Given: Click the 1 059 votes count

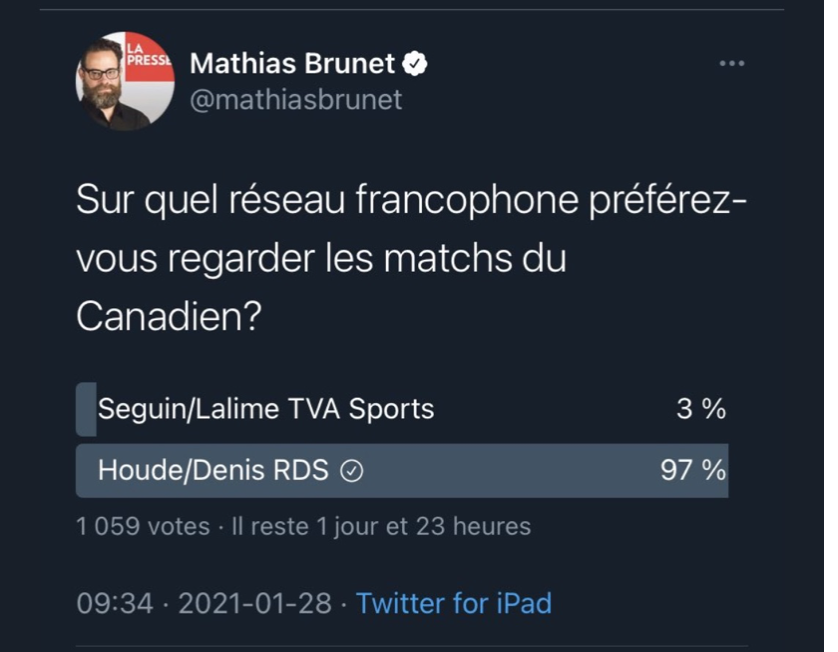Looking at the screenshot, I should click(x=143, y=526).
